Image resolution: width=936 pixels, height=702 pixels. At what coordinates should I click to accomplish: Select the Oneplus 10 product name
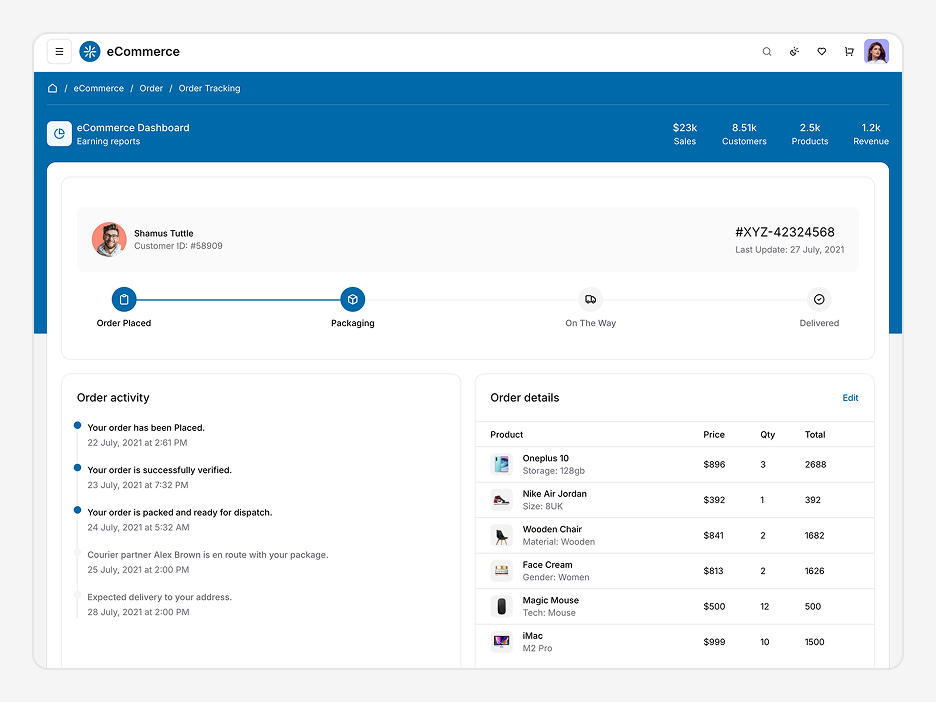(546, 458)
